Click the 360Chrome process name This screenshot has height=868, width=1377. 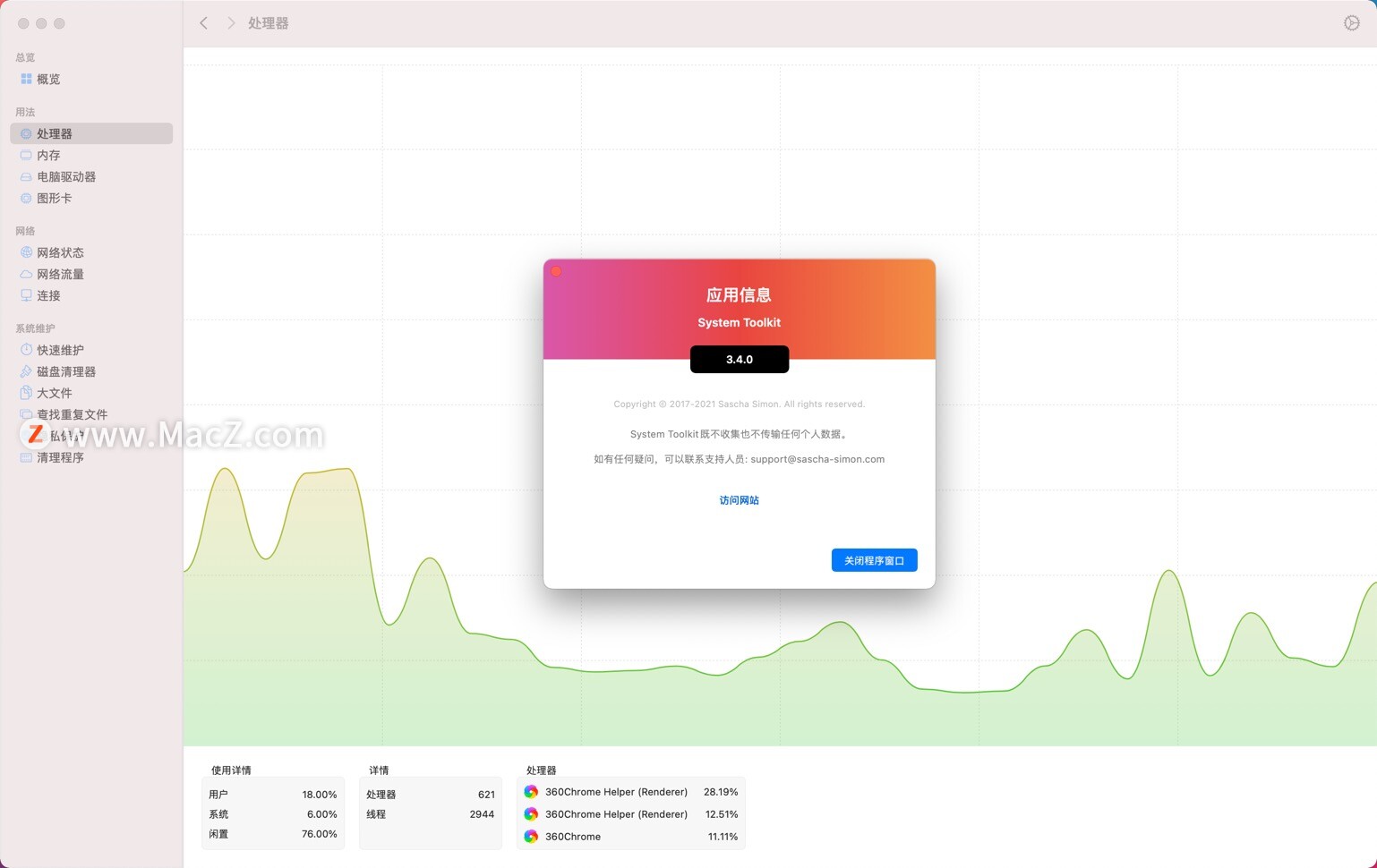click(573, 837)
